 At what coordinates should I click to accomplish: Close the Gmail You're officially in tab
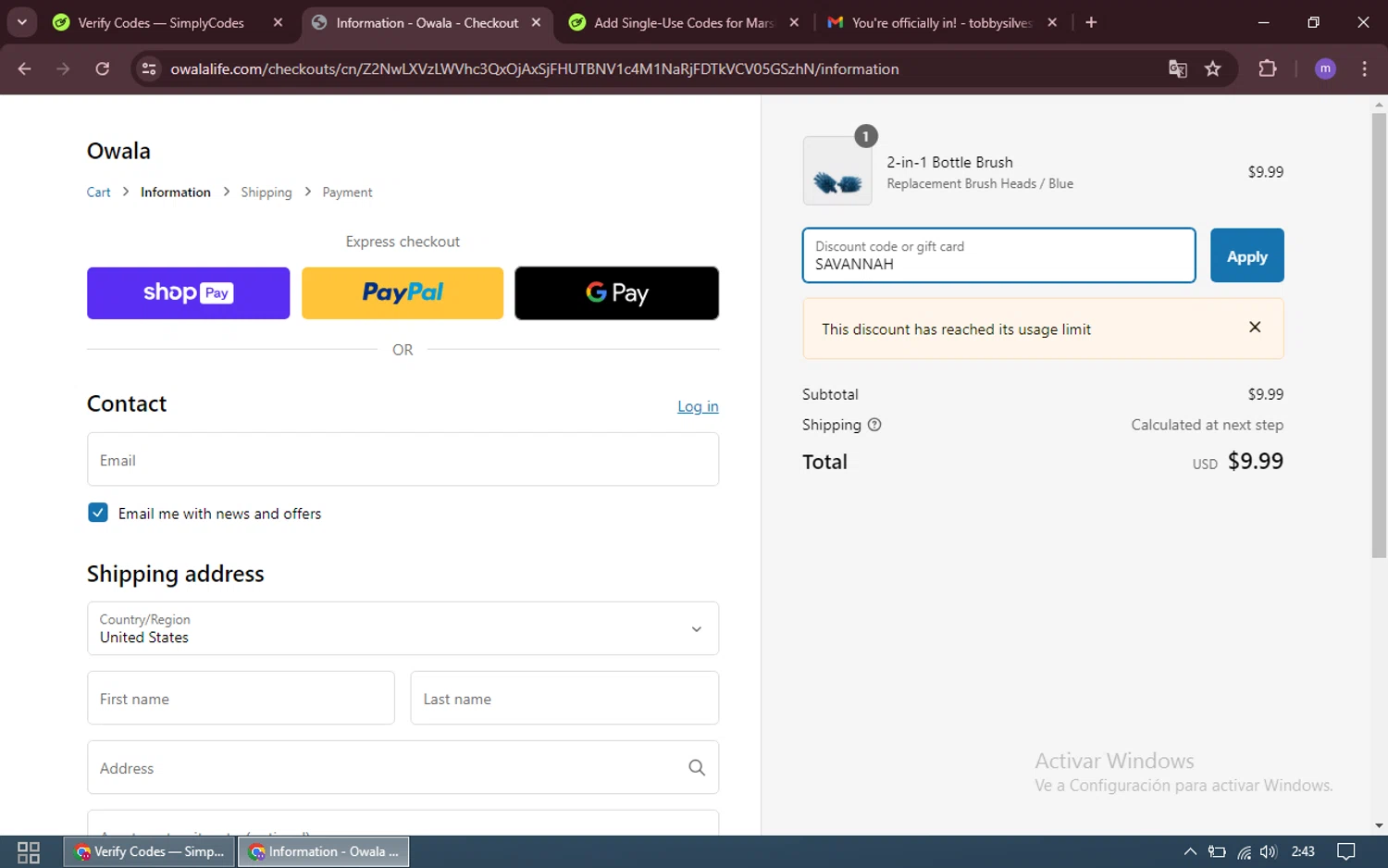click(x=1052, y=22)
